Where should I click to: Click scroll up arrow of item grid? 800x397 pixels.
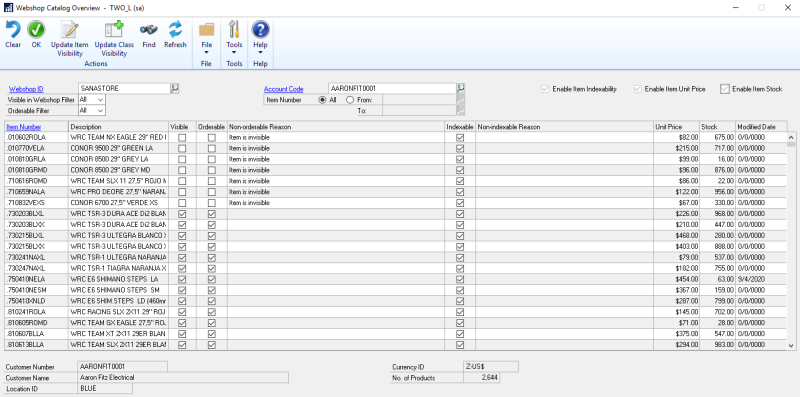coord(791,137)
